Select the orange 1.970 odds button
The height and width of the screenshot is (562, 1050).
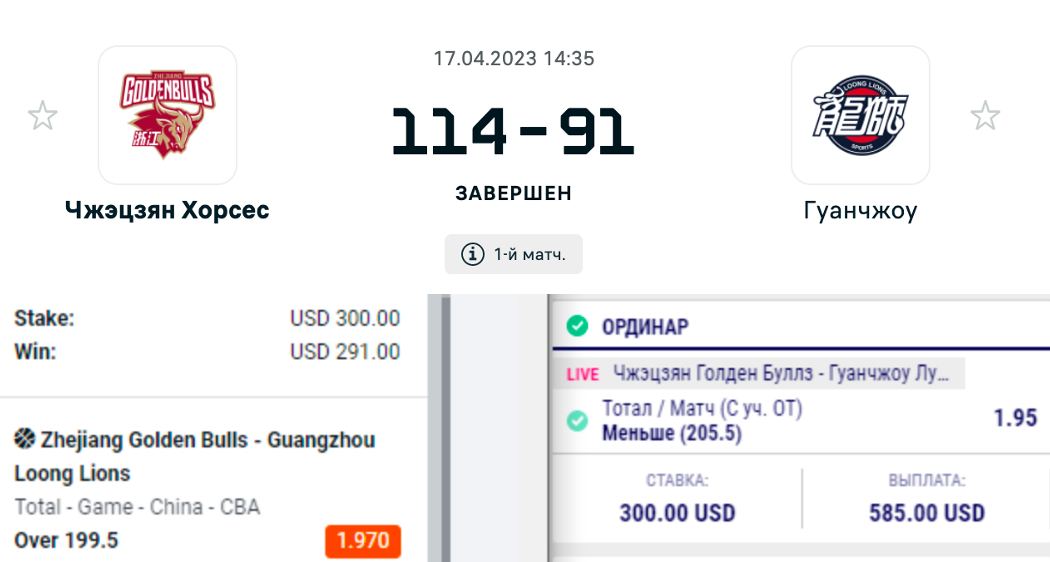[x=362, y=541]
